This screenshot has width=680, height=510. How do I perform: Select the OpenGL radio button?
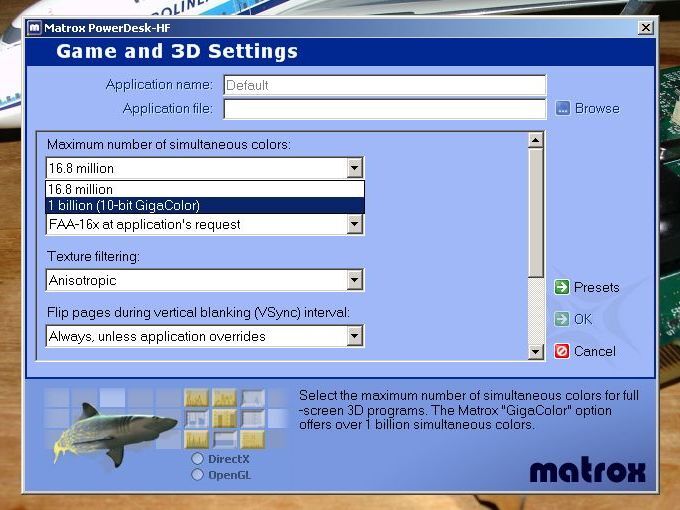(x=197, y=475)
